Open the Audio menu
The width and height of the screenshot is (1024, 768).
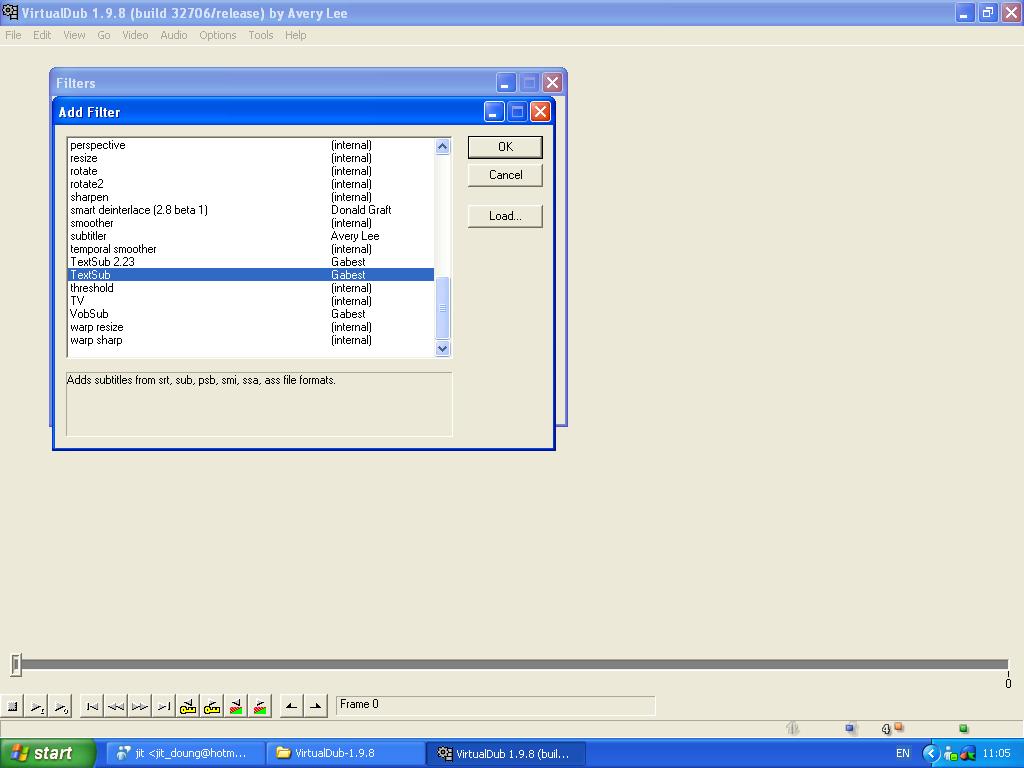pyautogui.click(x=174, y=35)
